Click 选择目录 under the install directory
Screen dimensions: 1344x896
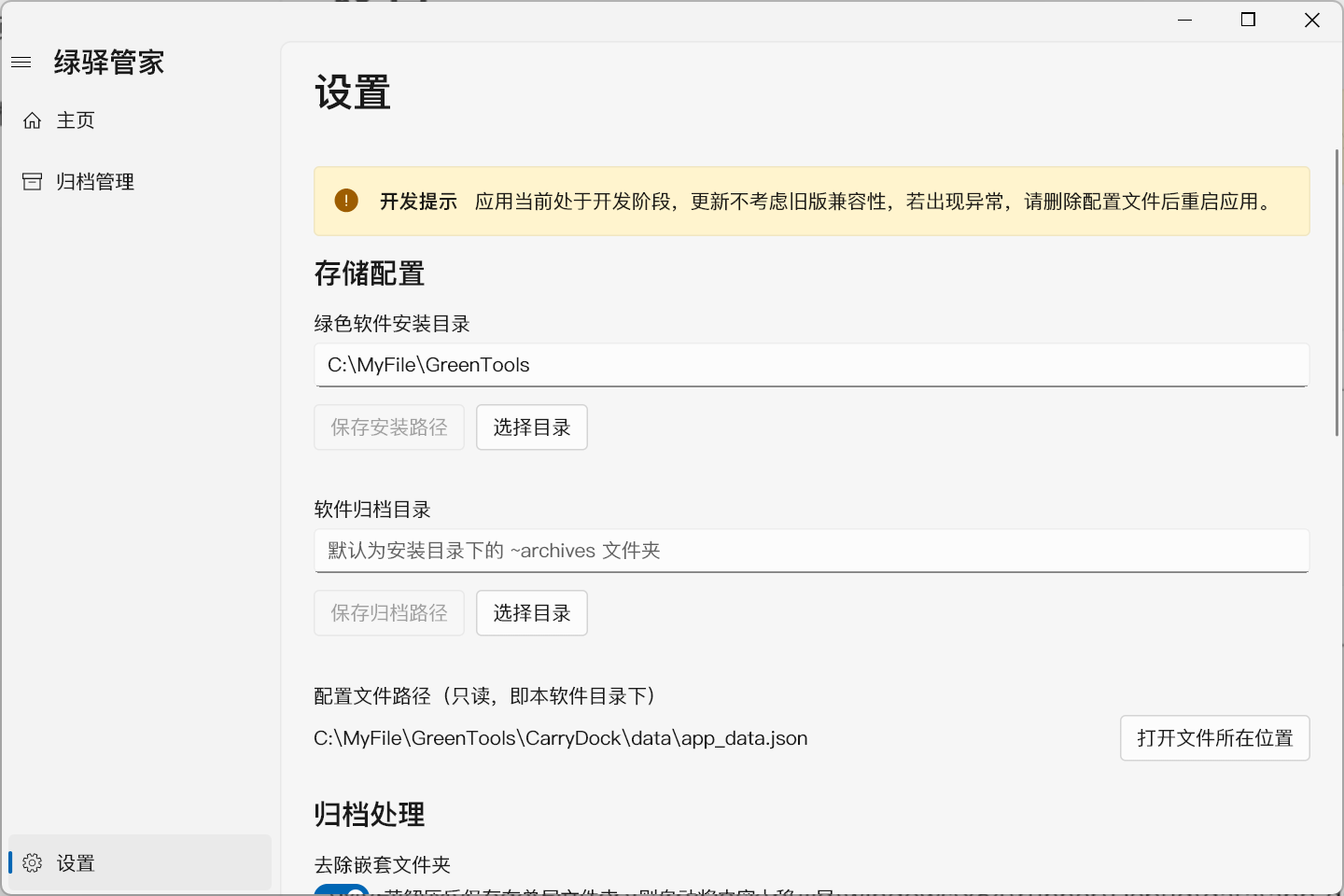coord(531,427)
